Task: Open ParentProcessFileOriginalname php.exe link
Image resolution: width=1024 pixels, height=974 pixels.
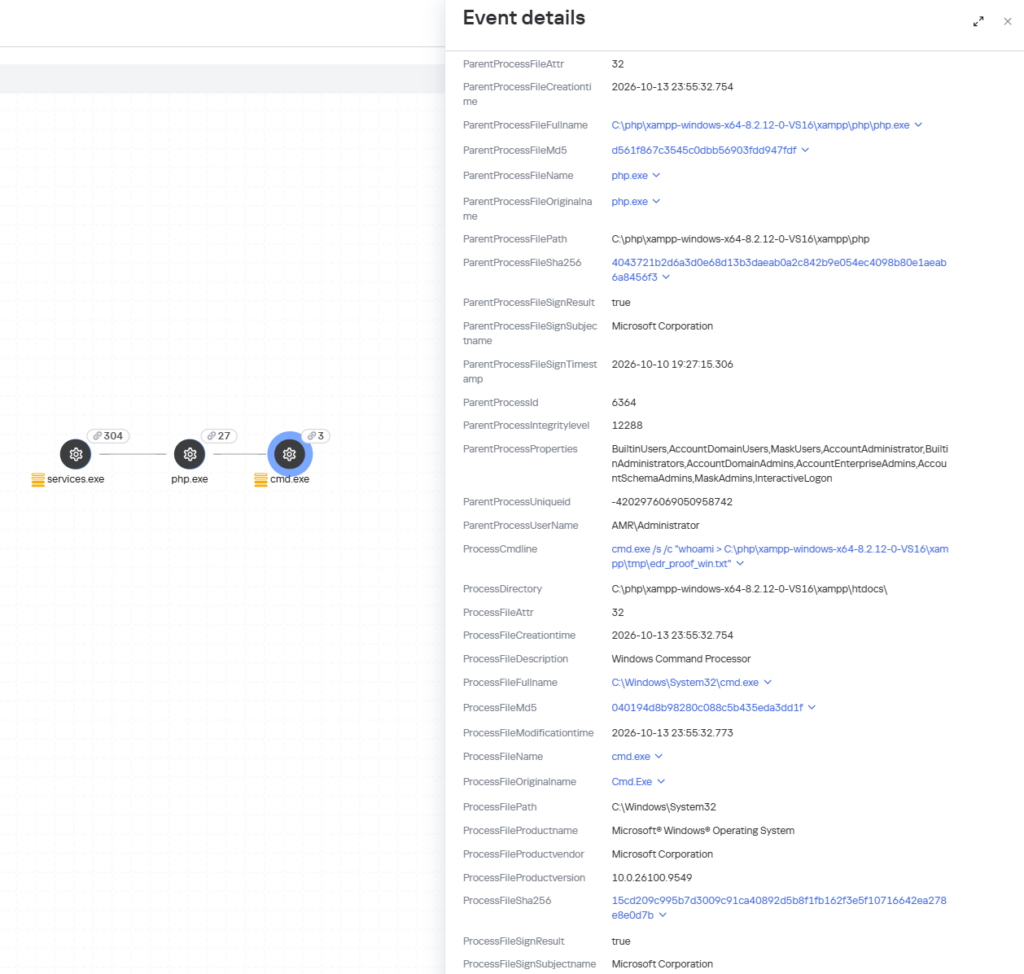Action: click(630, 202)
